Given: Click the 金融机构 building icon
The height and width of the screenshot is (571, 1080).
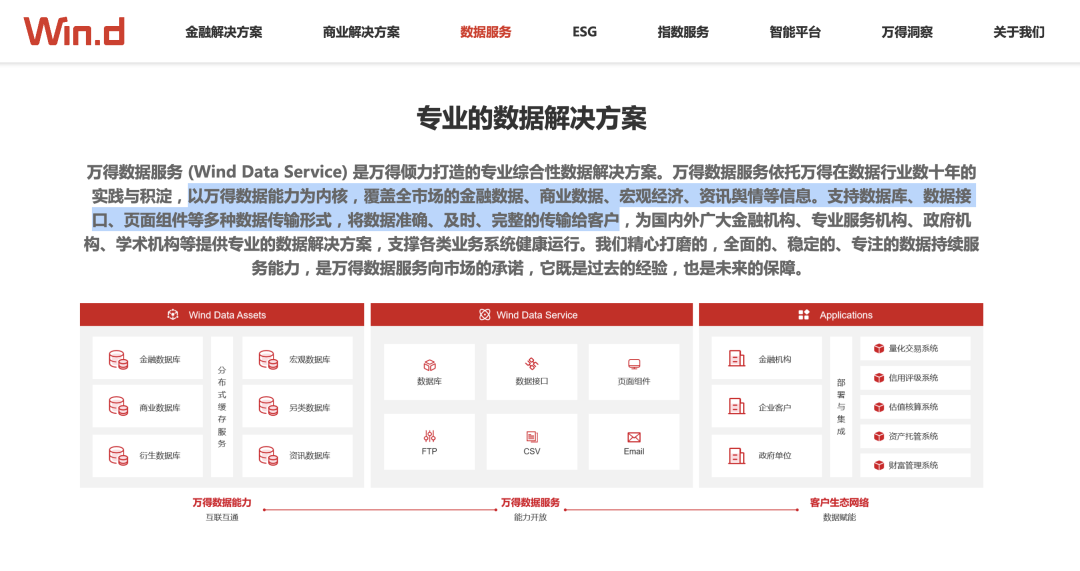Looking at the screenshot, I should (x=737, y=358).
